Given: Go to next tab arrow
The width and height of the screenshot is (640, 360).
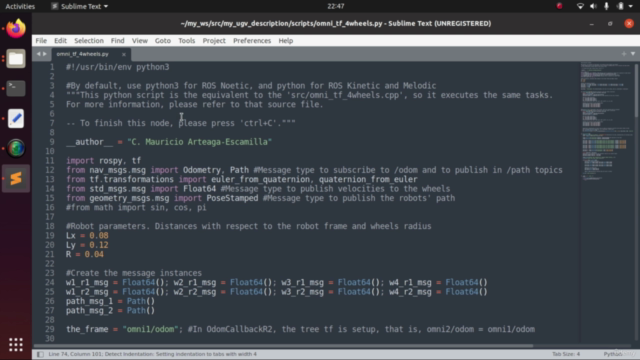Looking at the screenshot, I should point(44,54).
